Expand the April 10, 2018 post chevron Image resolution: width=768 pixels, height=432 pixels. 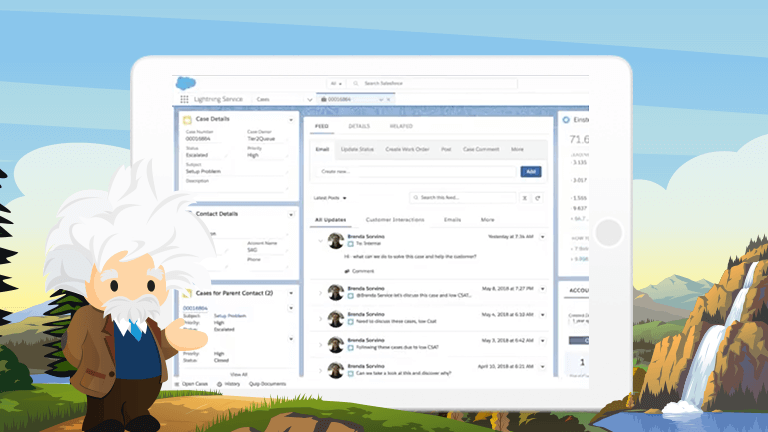pyautogui.click(x=320, y=371)
